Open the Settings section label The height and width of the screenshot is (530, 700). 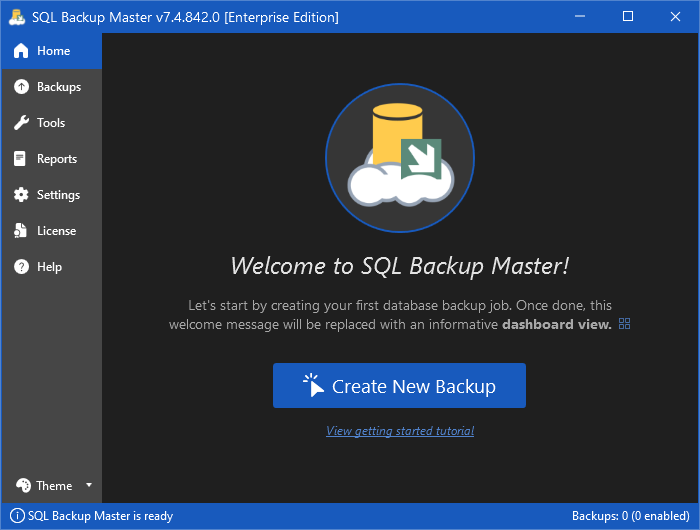(58, 195)
